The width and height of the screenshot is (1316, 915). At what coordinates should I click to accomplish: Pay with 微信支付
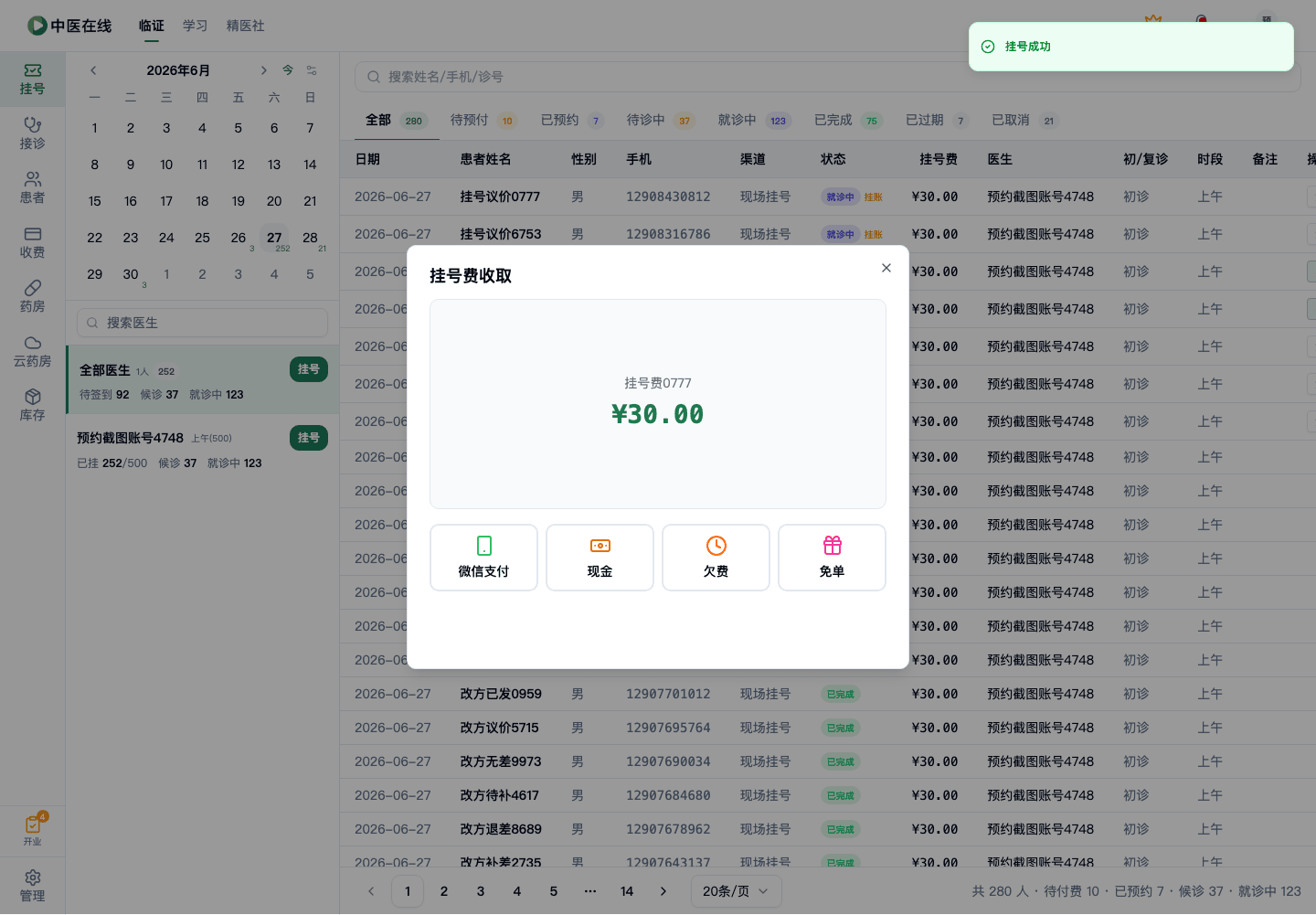(483, 558)
